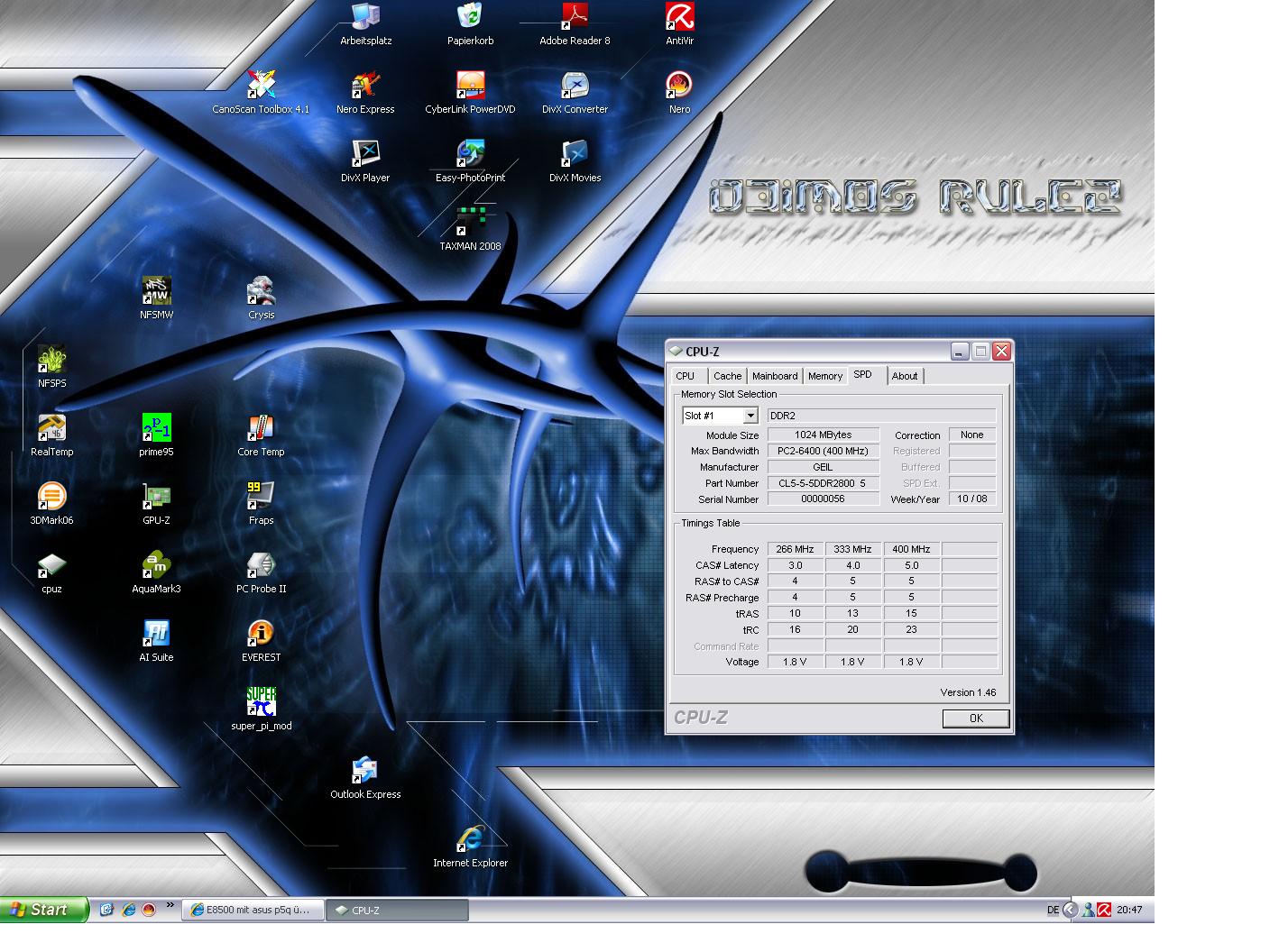The width and height of the screenshot is (1270, 952).
Task: Click the 266 MHz frequency cell
Action: point(795,549)
